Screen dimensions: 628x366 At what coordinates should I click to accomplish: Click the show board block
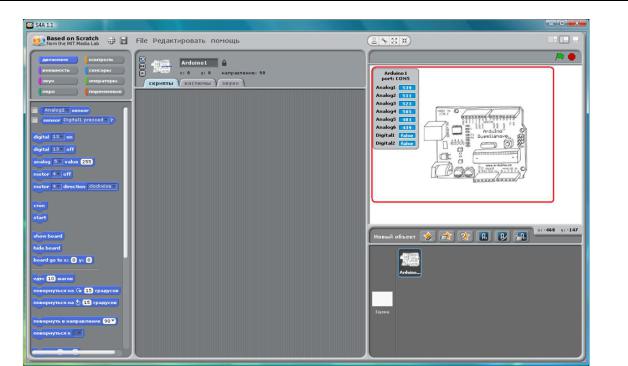pos(48,236)
